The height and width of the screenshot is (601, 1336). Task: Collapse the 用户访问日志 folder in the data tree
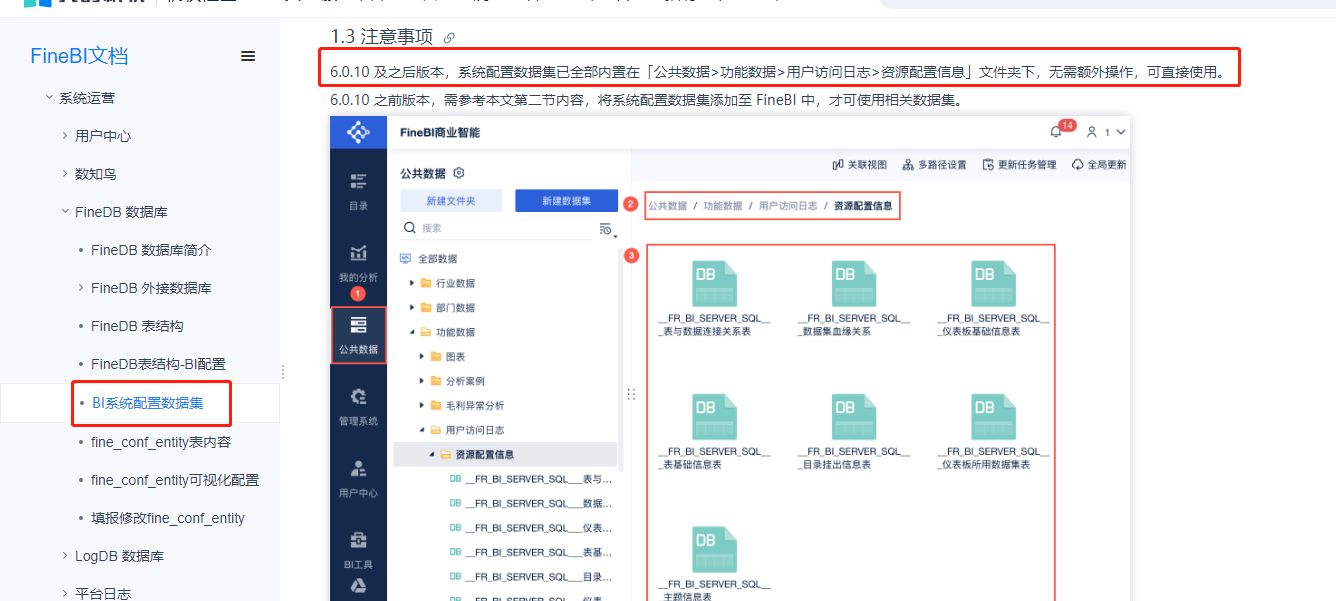422,430
